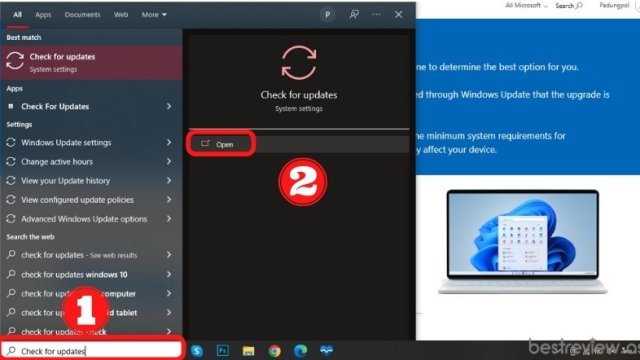Open File Explorer in the taskbar

point(248,351)
